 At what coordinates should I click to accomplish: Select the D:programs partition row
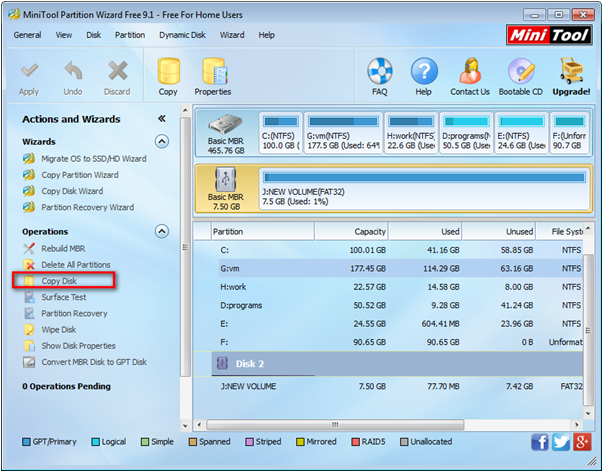[x=388, y=305]
